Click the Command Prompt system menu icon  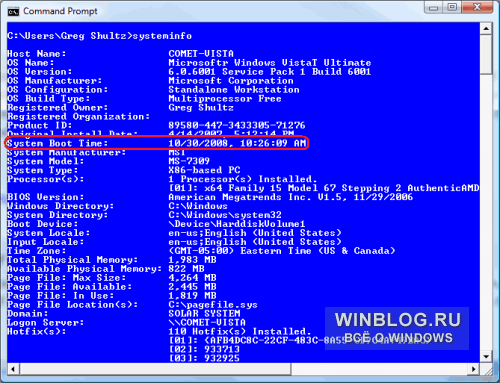click(13, 12)
